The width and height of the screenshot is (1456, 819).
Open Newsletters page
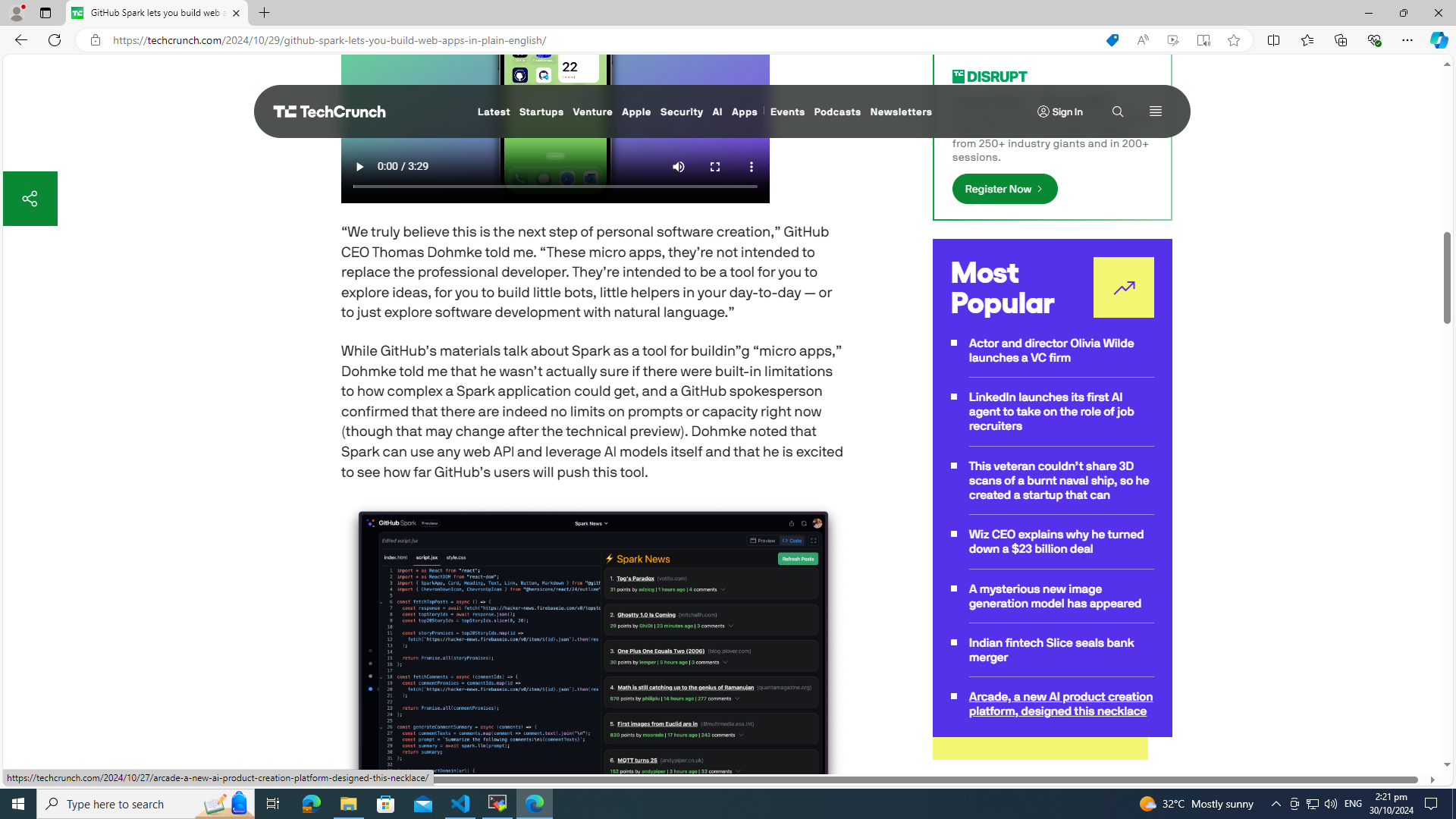tap(901, 112)
